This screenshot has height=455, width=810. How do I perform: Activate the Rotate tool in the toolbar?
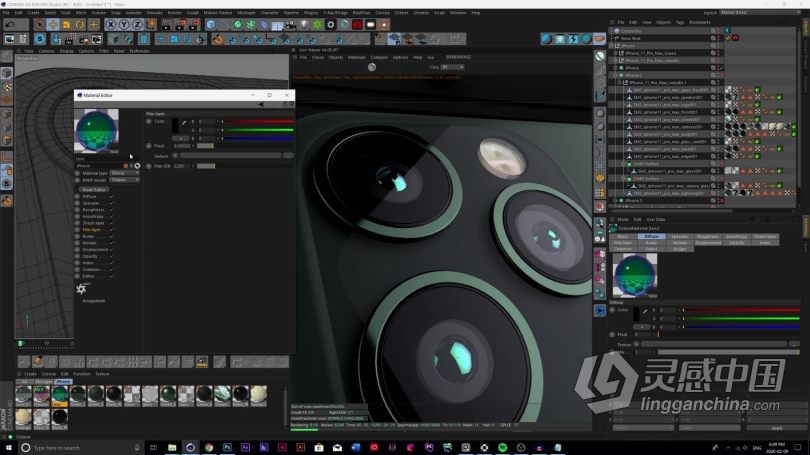click(80, 24)
